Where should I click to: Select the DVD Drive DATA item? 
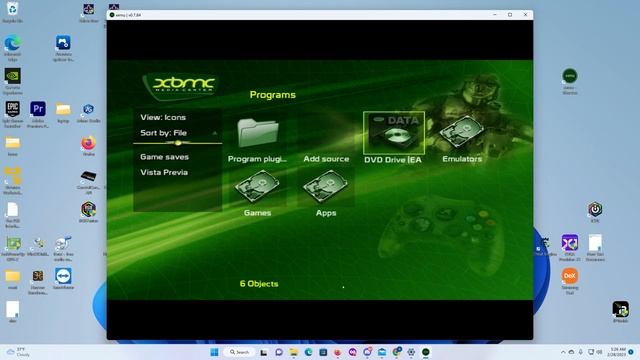[394, 133]
